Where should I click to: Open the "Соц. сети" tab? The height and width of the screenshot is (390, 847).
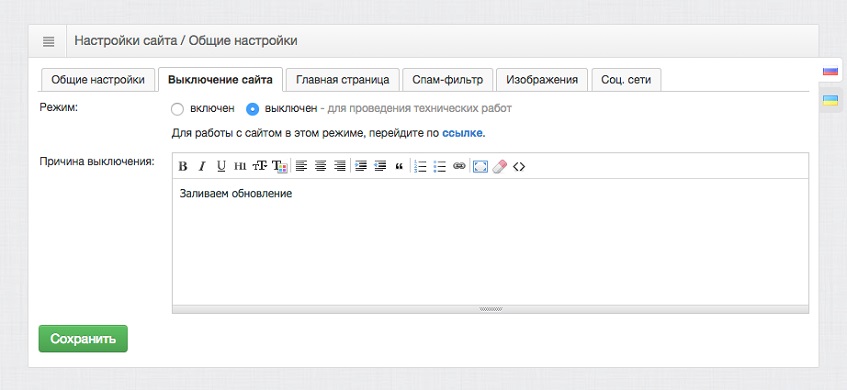click(x=626, y=80)
